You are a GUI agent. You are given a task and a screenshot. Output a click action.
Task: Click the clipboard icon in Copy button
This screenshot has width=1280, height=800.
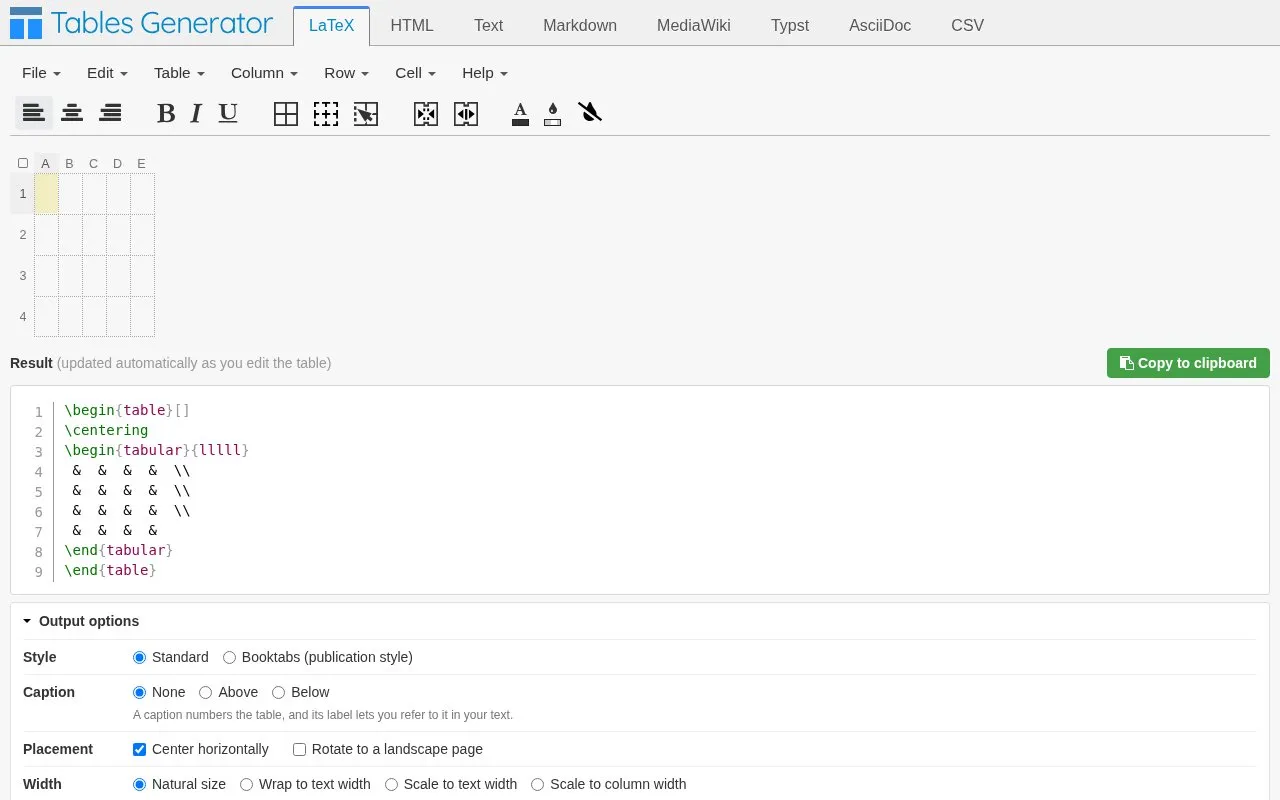coord(1126,363)
